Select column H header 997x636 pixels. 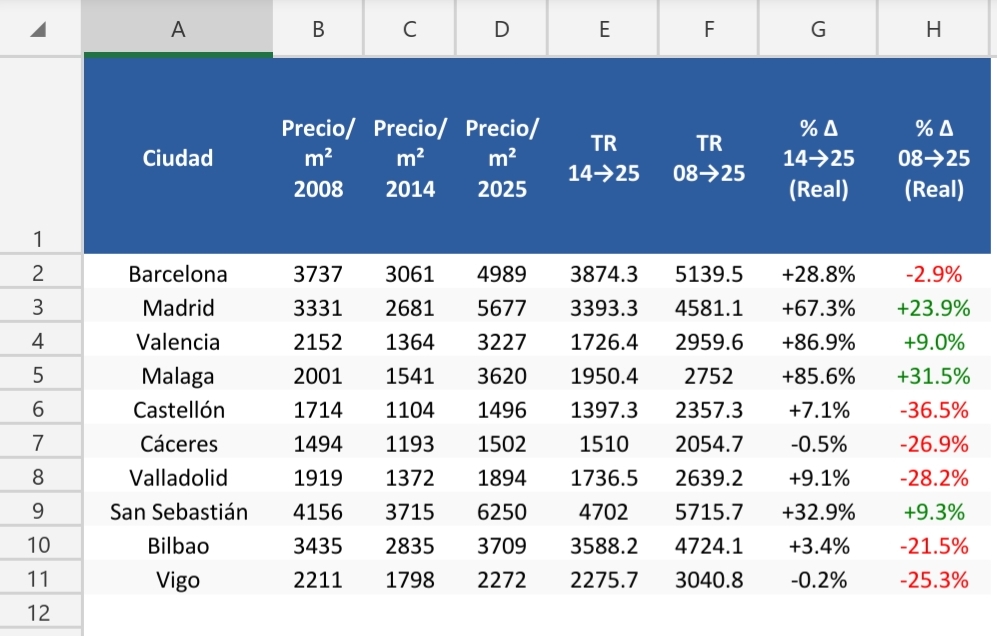[933, 30]
